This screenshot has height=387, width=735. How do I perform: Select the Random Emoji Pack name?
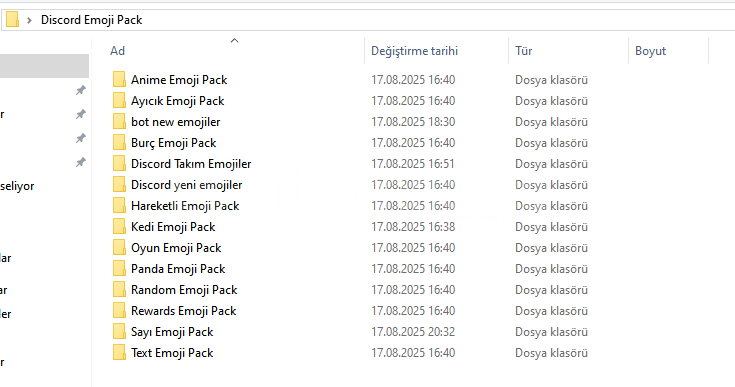[184, 290]
